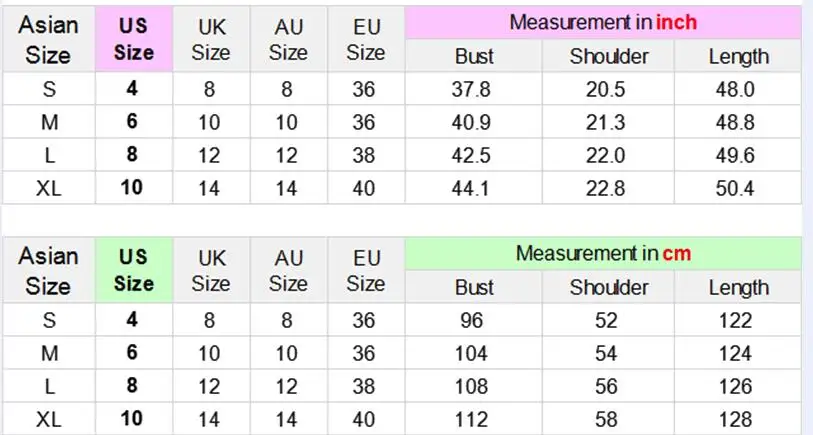Click the Length column header in inch table

pos(738,57)
